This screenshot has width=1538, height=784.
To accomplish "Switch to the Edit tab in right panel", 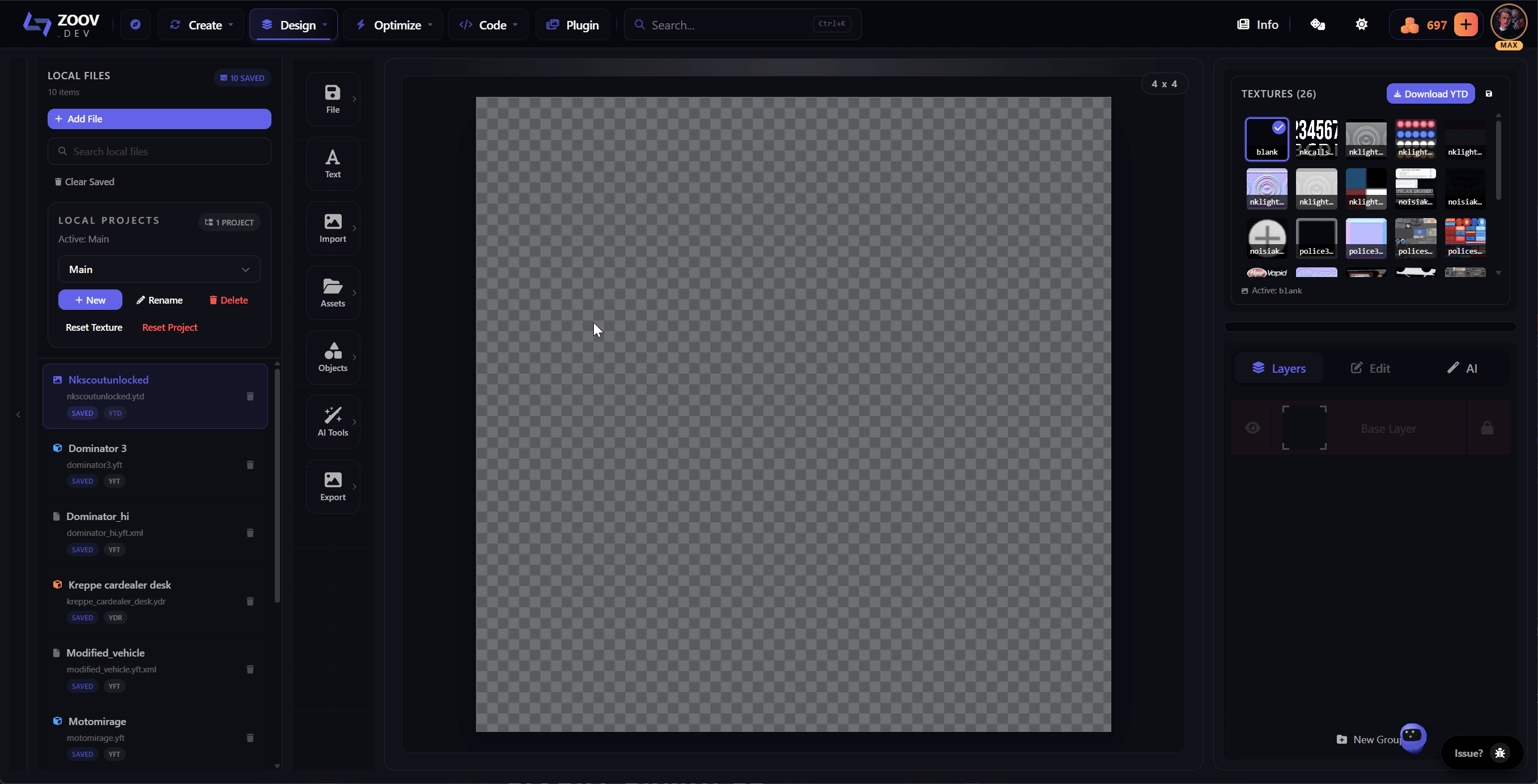I will tap(1371, 368).
